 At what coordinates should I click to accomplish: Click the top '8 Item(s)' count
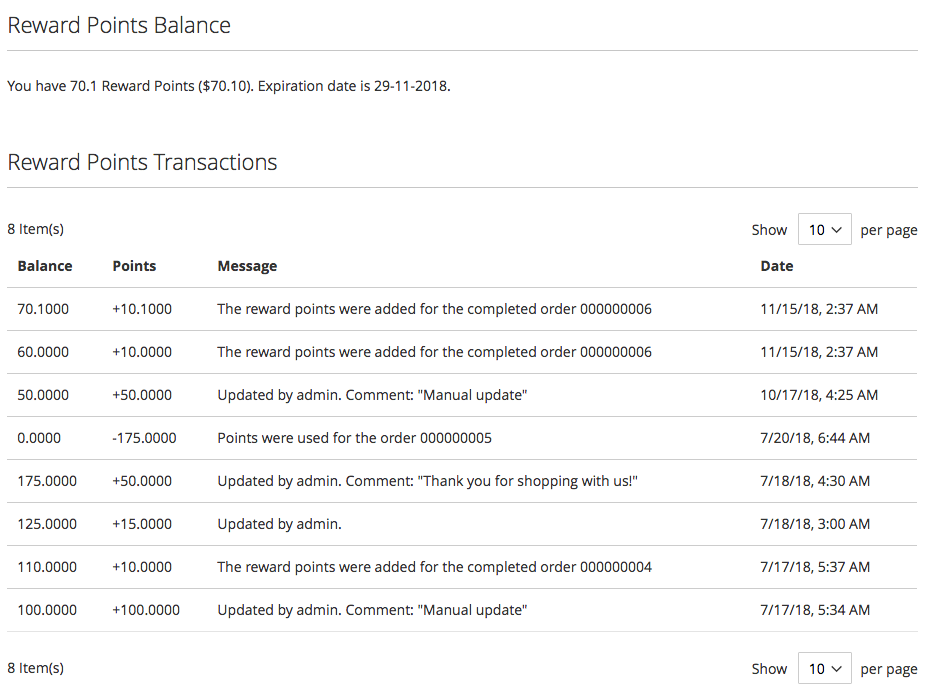[x=36, y=229]
